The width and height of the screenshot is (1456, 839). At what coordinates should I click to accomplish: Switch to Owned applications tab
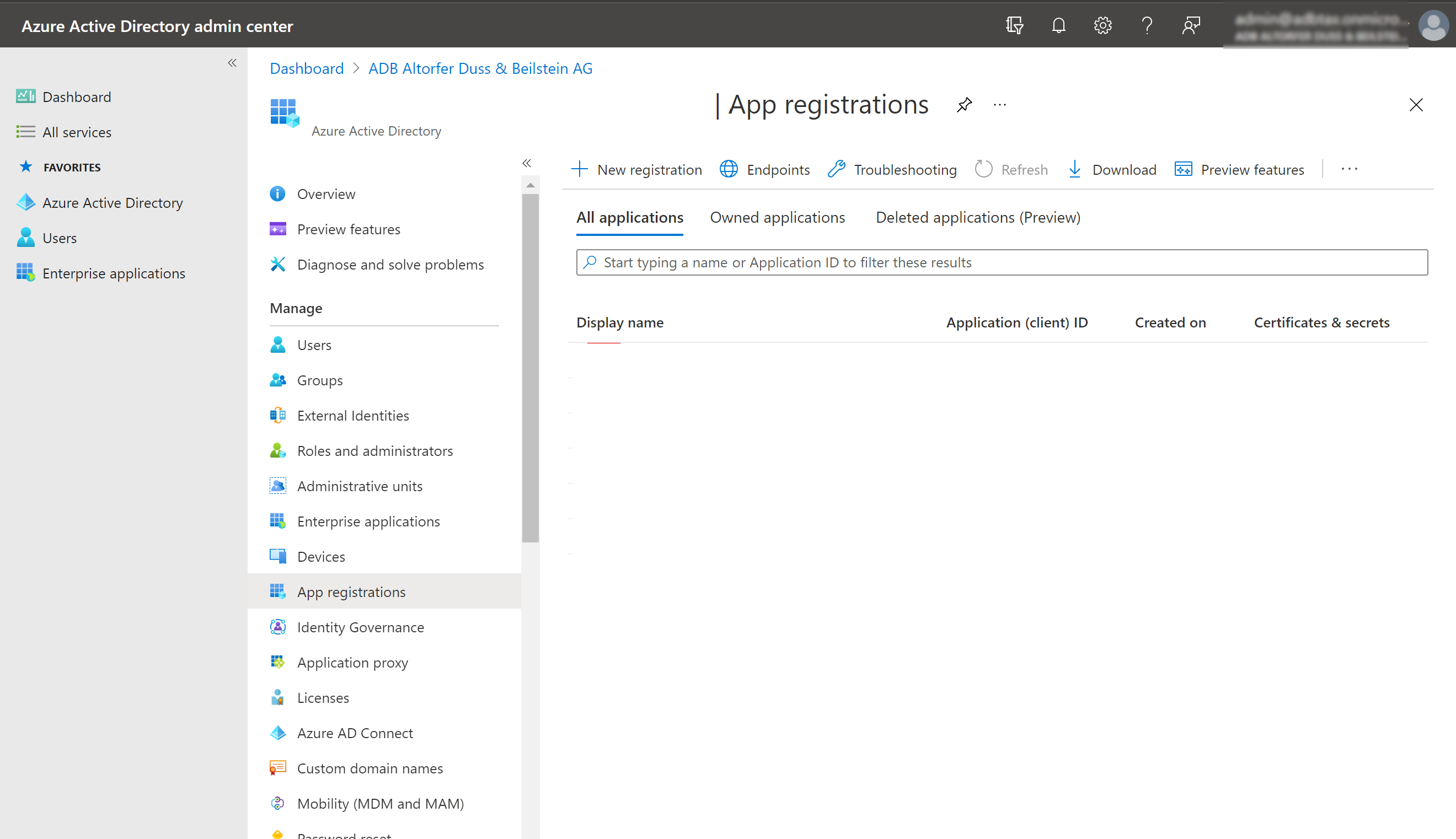777,218
